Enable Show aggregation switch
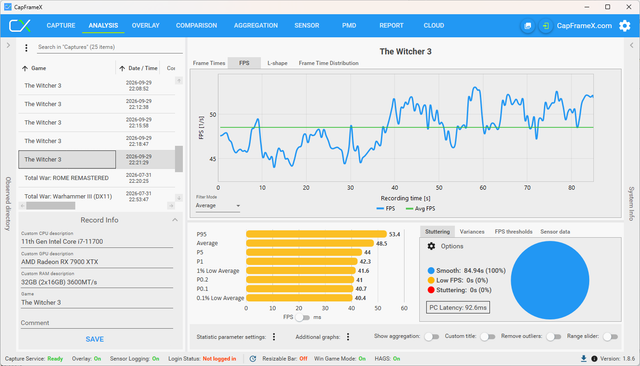 coord(431,337)
